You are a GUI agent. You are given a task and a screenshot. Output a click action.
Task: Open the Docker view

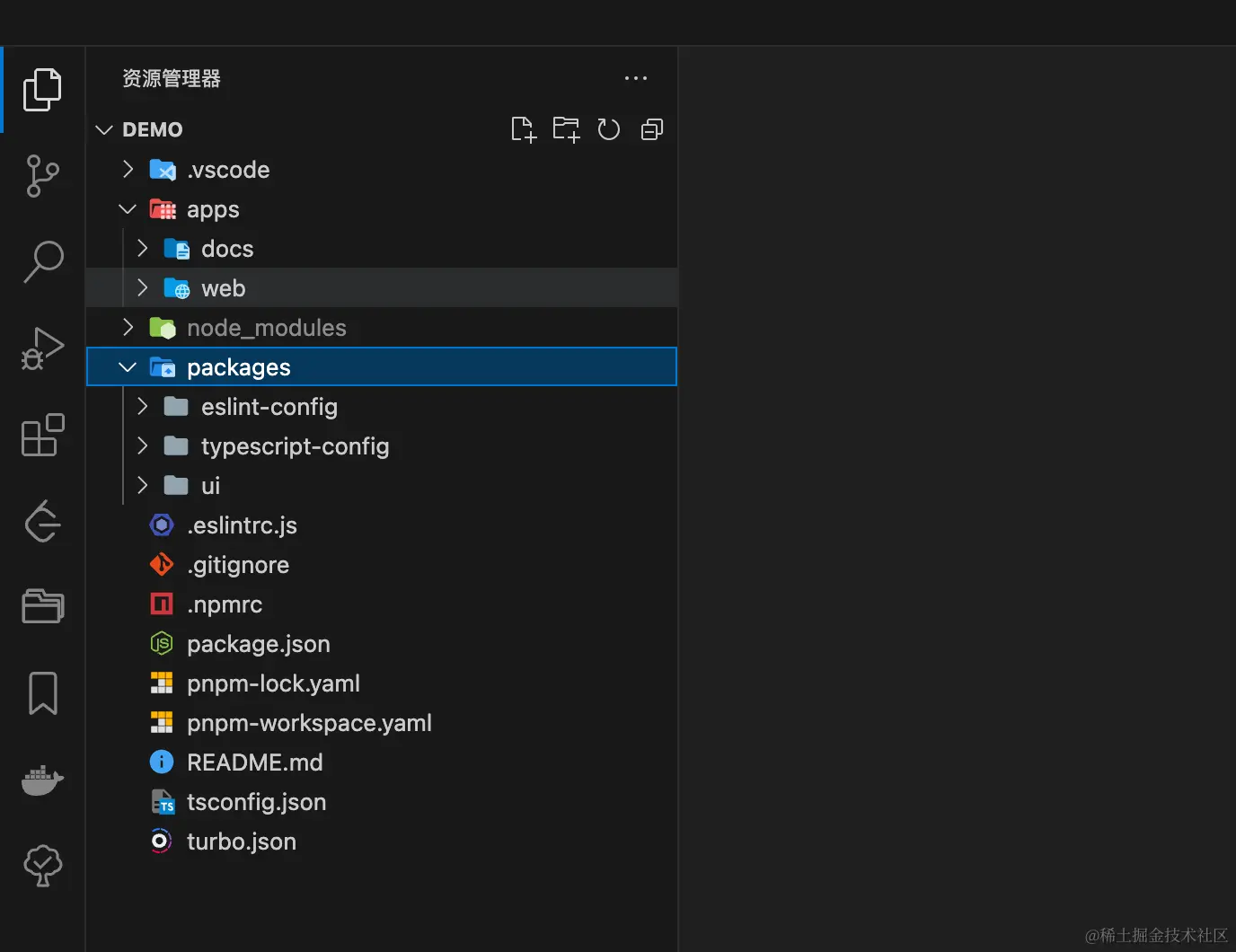pos(42,780)
